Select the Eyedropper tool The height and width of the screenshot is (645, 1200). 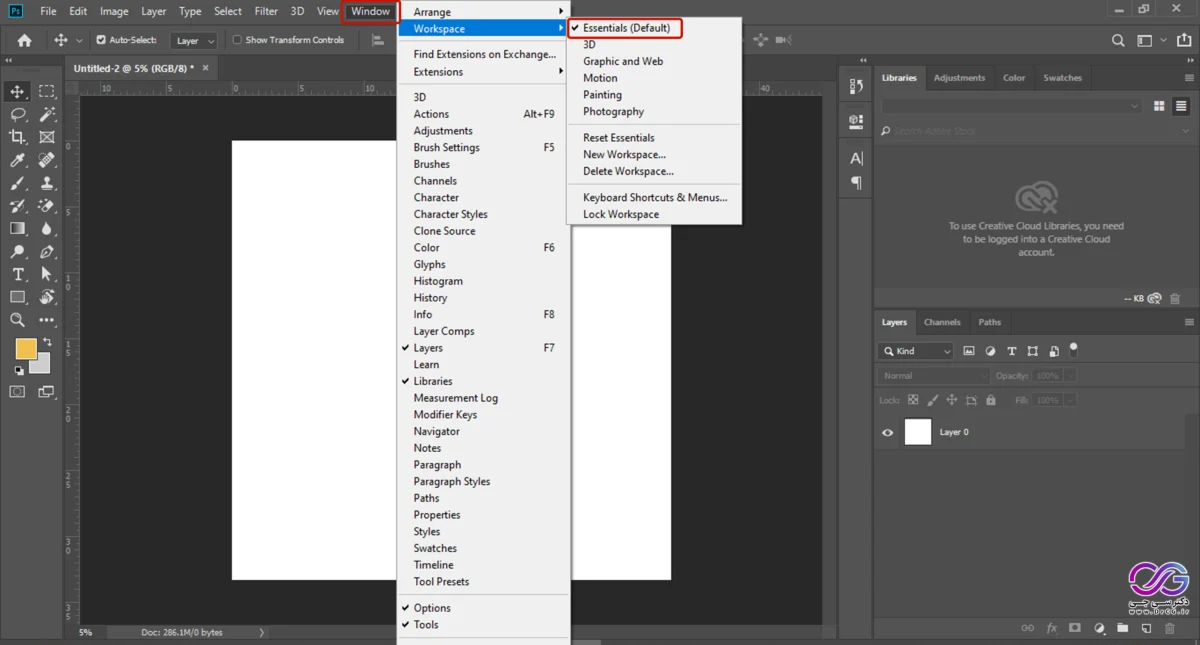coord(17,160)
